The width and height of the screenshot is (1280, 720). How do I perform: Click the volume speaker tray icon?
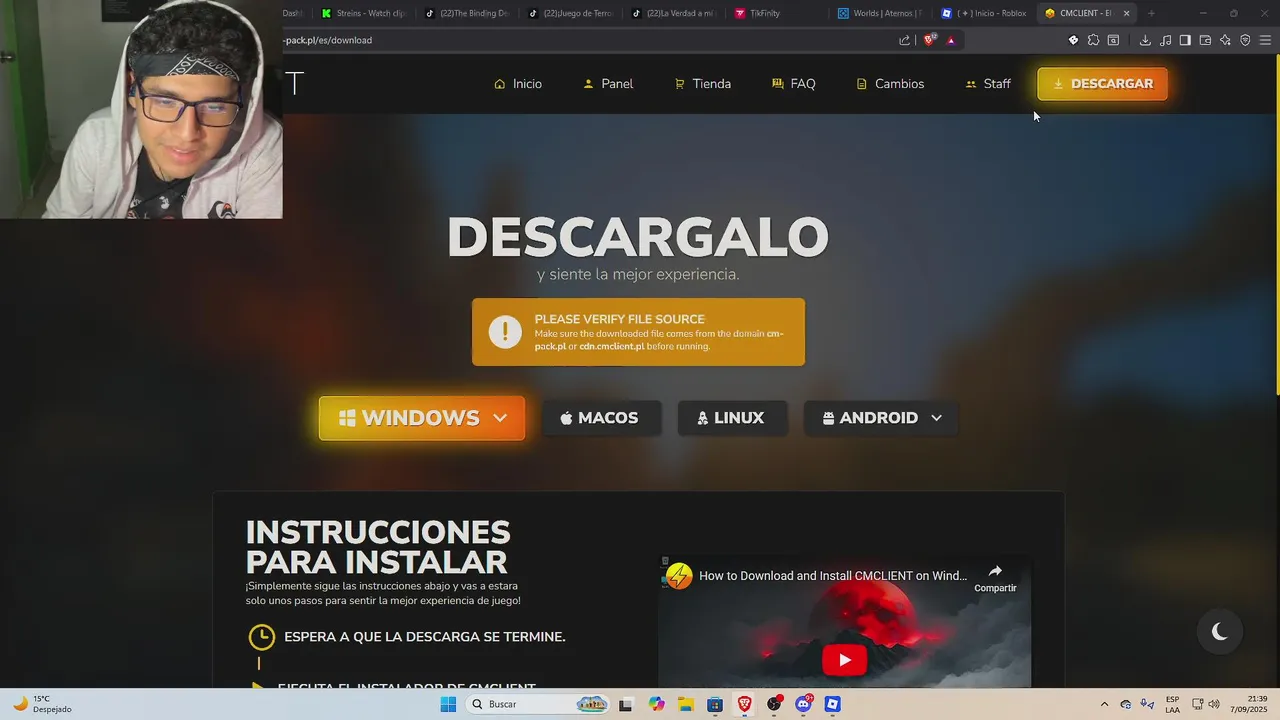[1214, 704]
